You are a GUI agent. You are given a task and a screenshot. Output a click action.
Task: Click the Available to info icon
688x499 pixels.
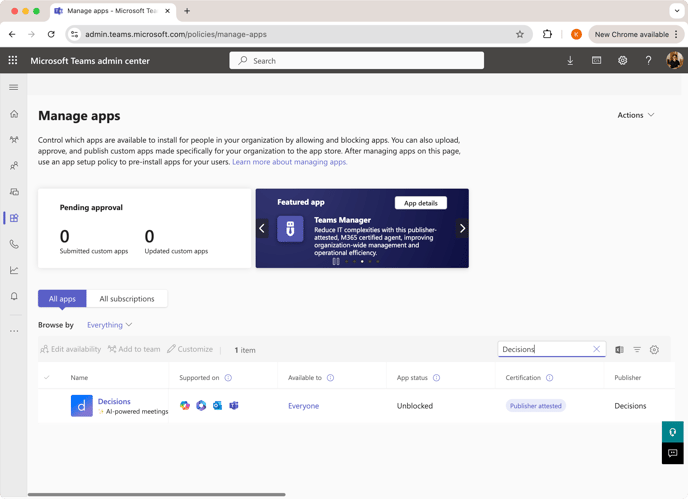tap(330, 378)
